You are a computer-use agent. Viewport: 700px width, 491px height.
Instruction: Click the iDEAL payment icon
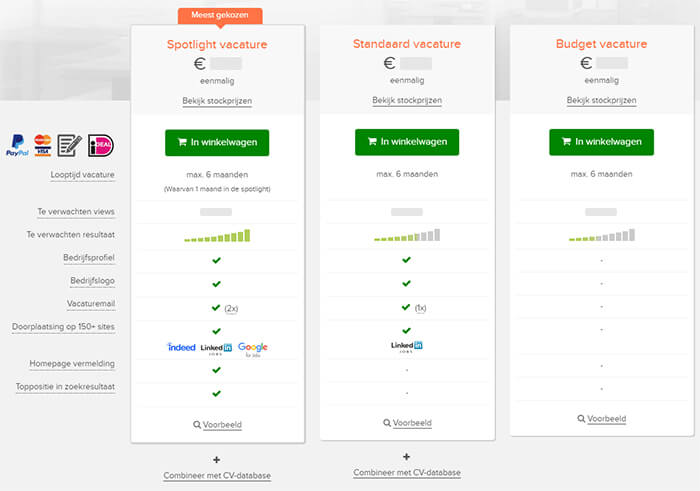tap(100, 145)
